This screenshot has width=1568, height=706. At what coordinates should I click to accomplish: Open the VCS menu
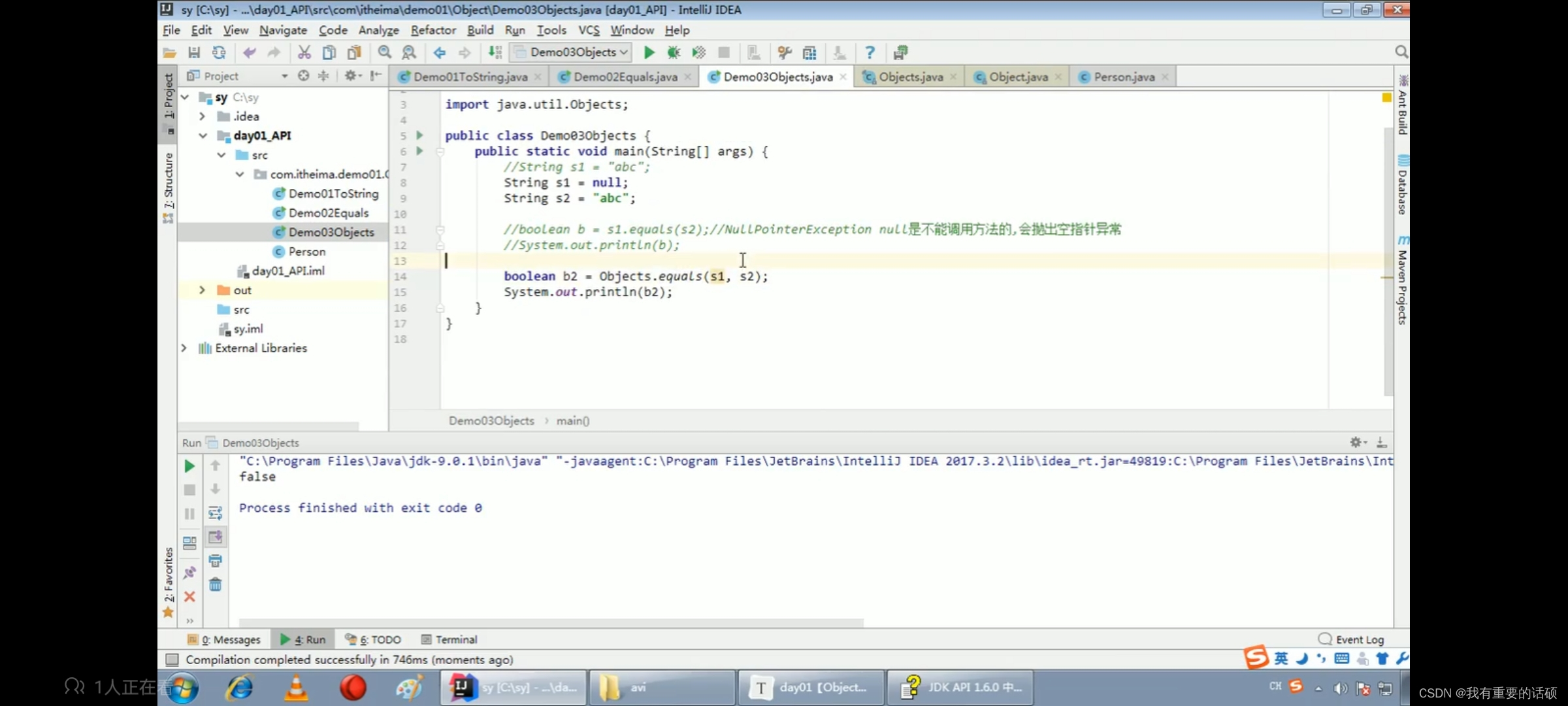tap(589, 30)
